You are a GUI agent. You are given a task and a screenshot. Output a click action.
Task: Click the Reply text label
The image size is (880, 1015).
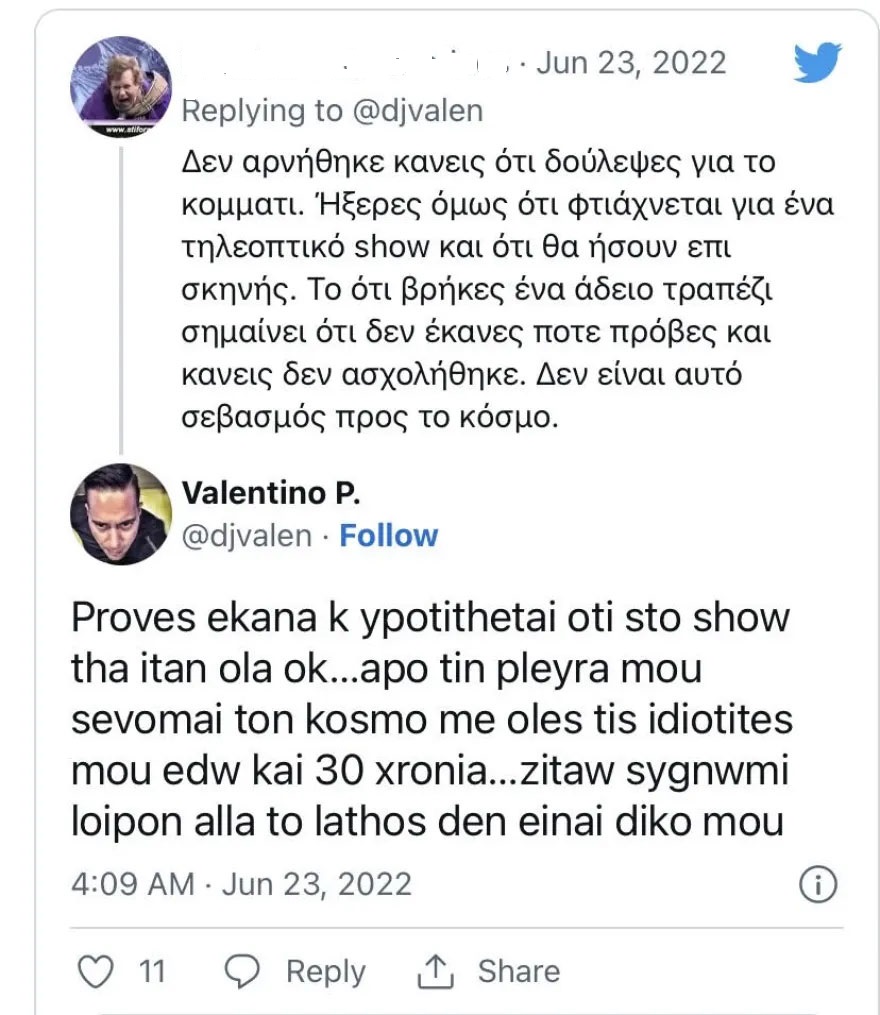click(x=326, y=972)
